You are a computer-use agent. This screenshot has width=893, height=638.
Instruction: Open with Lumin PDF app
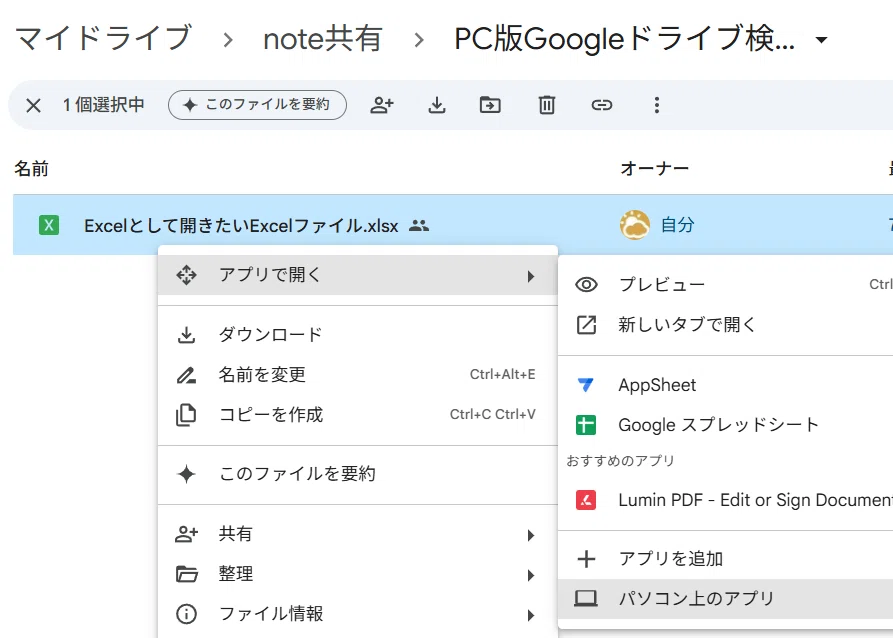(x=726, y=500)
